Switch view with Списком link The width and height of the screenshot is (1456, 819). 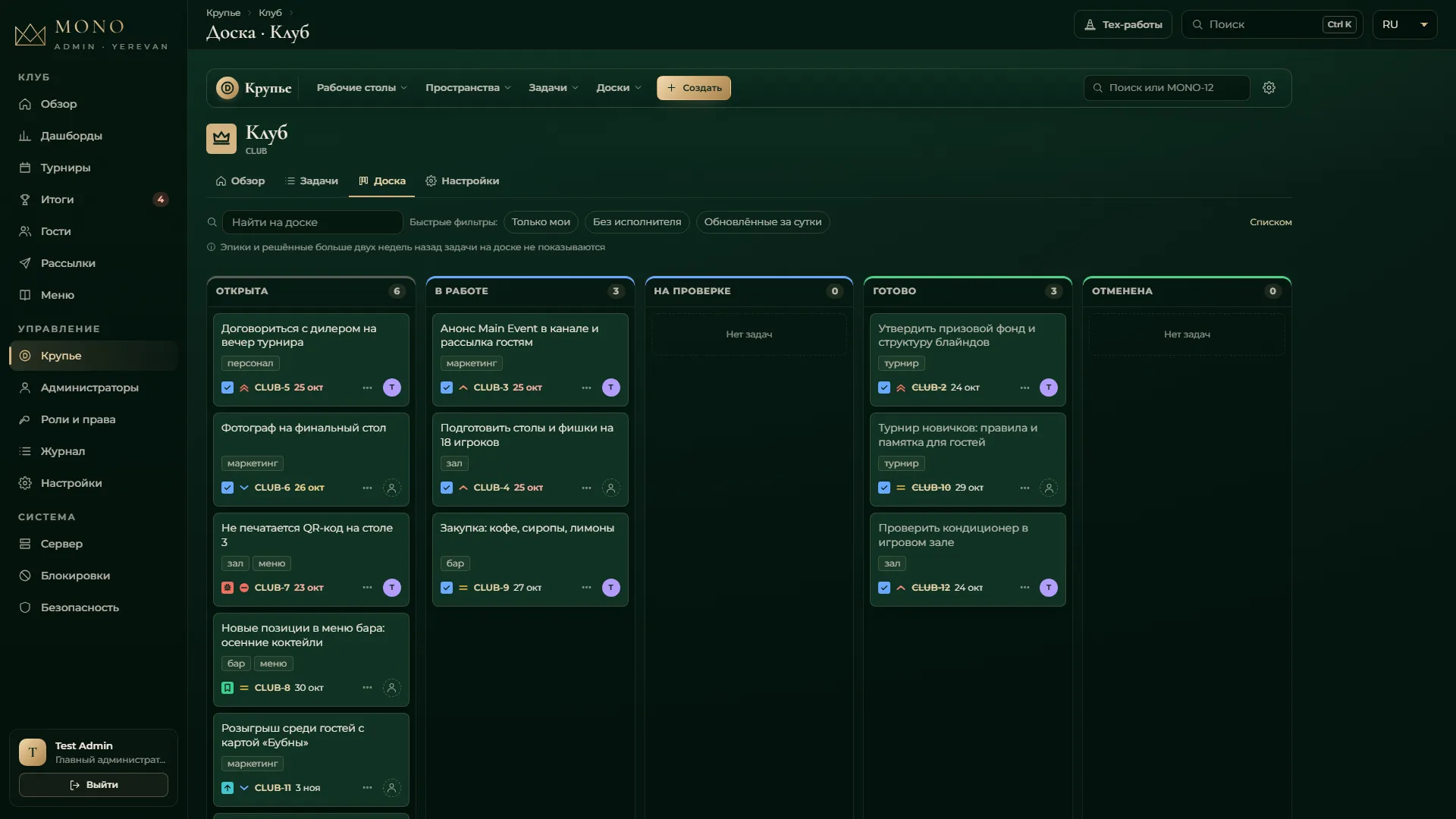tap(1271, 222)
